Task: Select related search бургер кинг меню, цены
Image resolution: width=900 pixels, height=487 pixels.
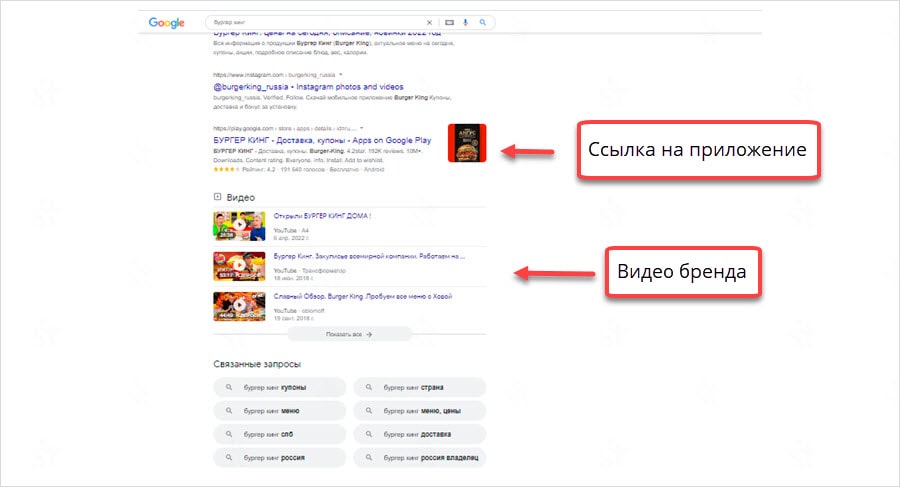Action: coord(420,411)
